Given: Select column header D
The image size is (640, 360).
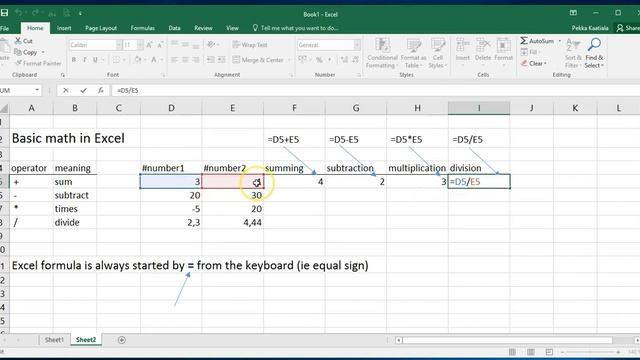Looking at the screenshot, I should [171, 108].
